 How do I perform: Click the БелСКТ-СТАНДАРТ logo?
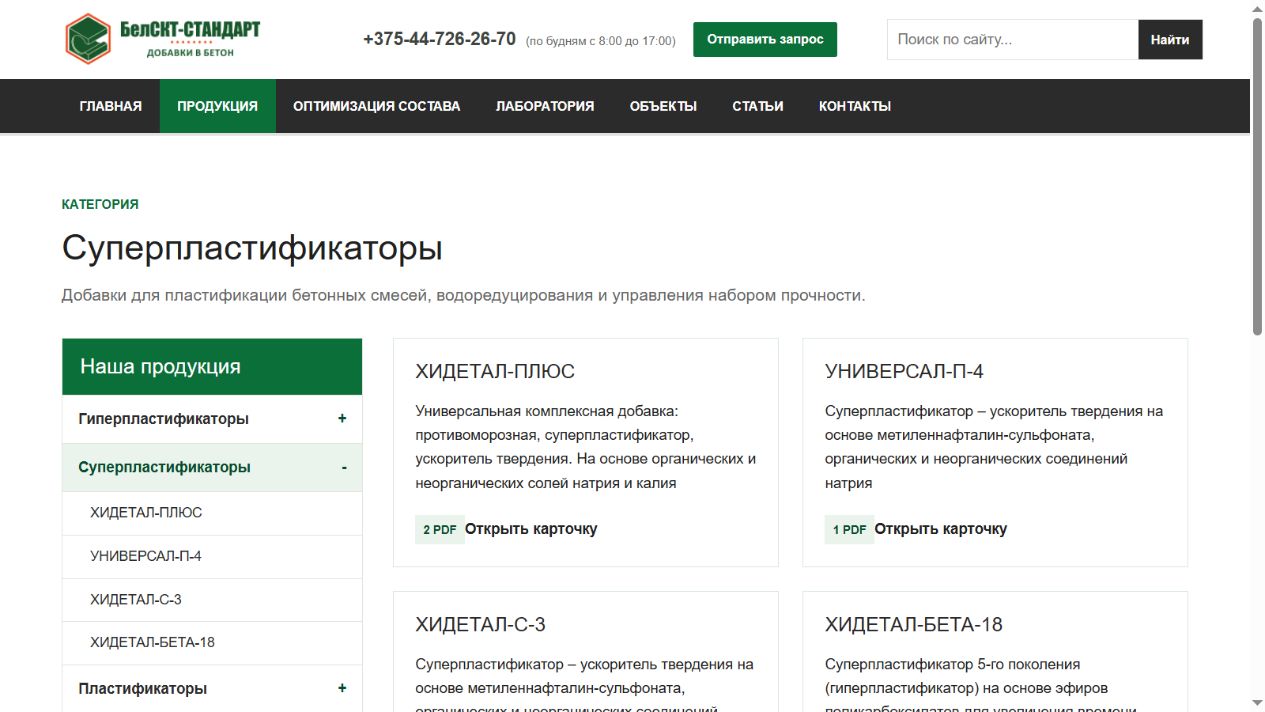(x=162, y=38)
